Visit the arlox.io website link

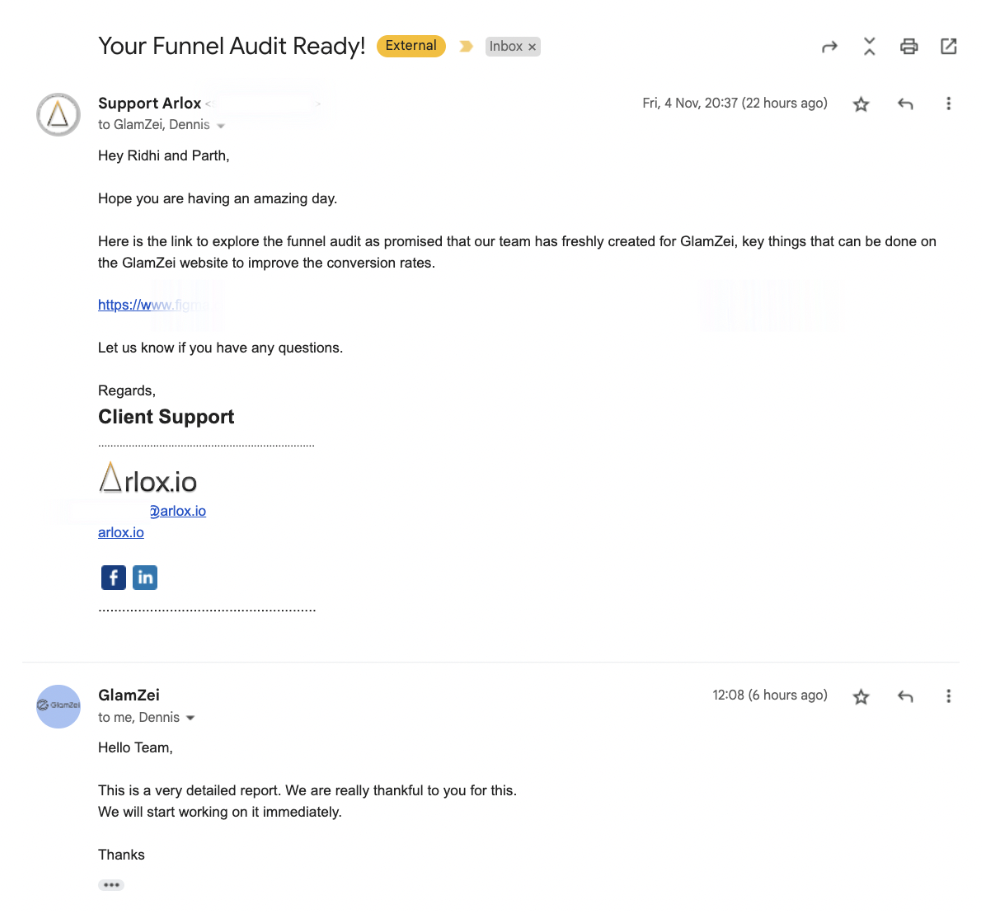tap(121, 533)
